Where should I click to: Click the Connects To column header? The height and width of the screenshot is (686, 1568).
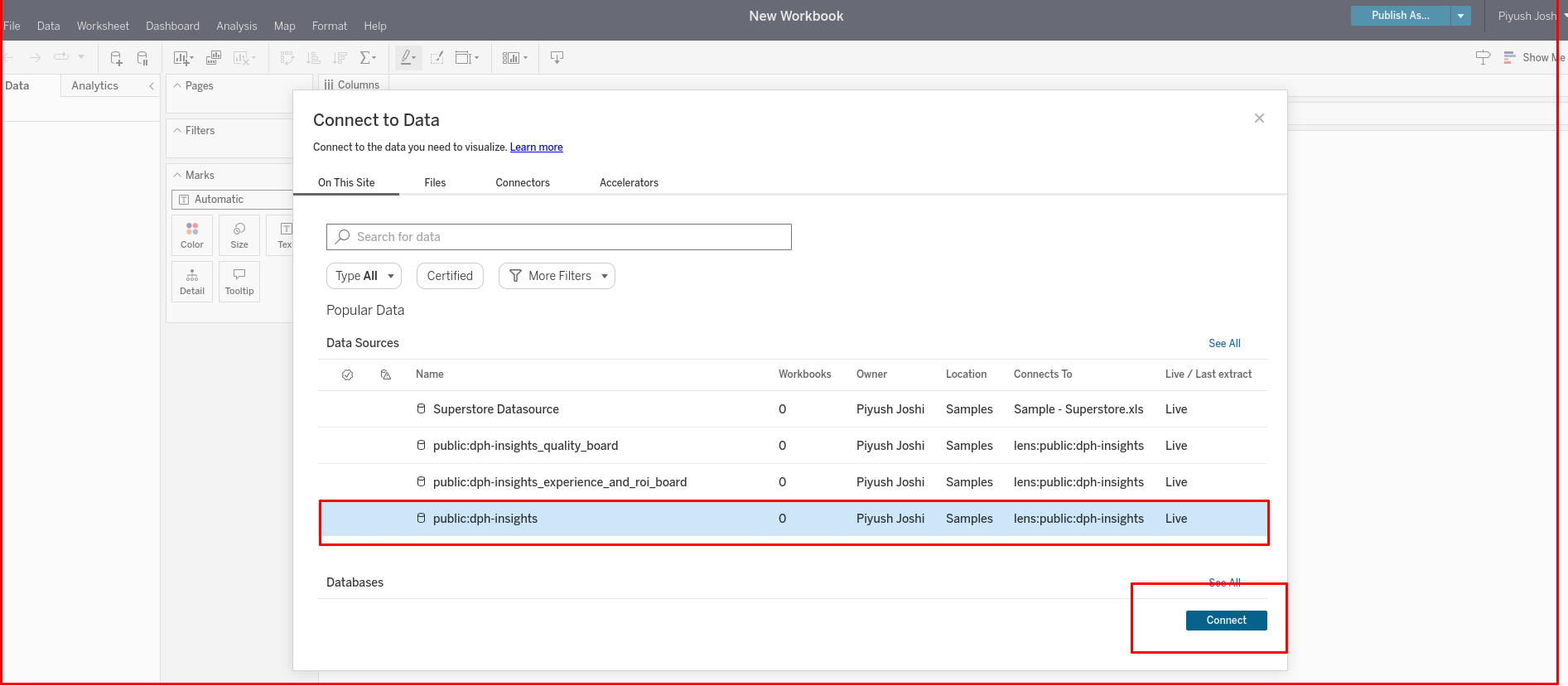(1043, 374)
